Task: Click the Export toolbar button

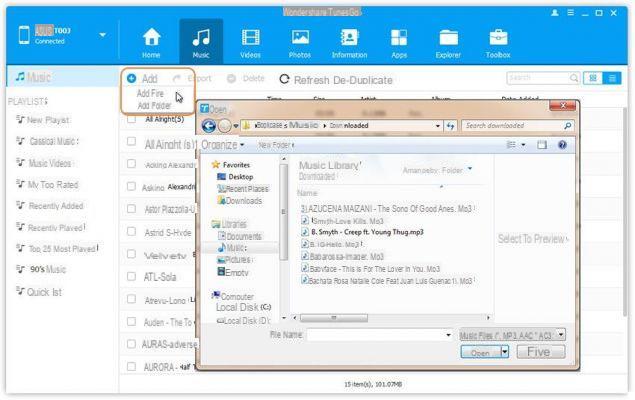Action: pos(192,79)
